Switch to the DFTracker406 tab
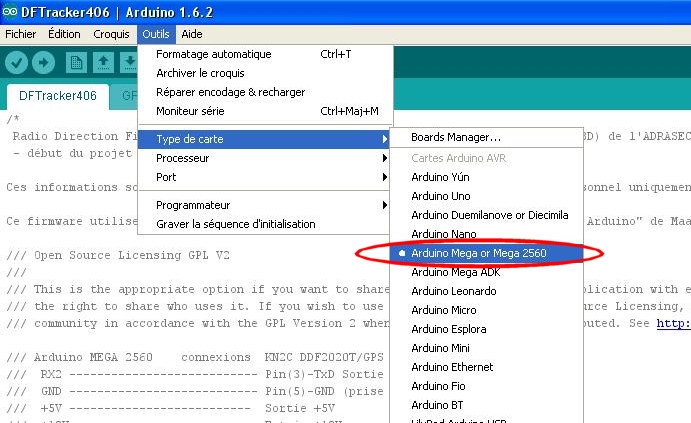Image resolution: width=691 pixels, height=423 pixels. [58, 96]
